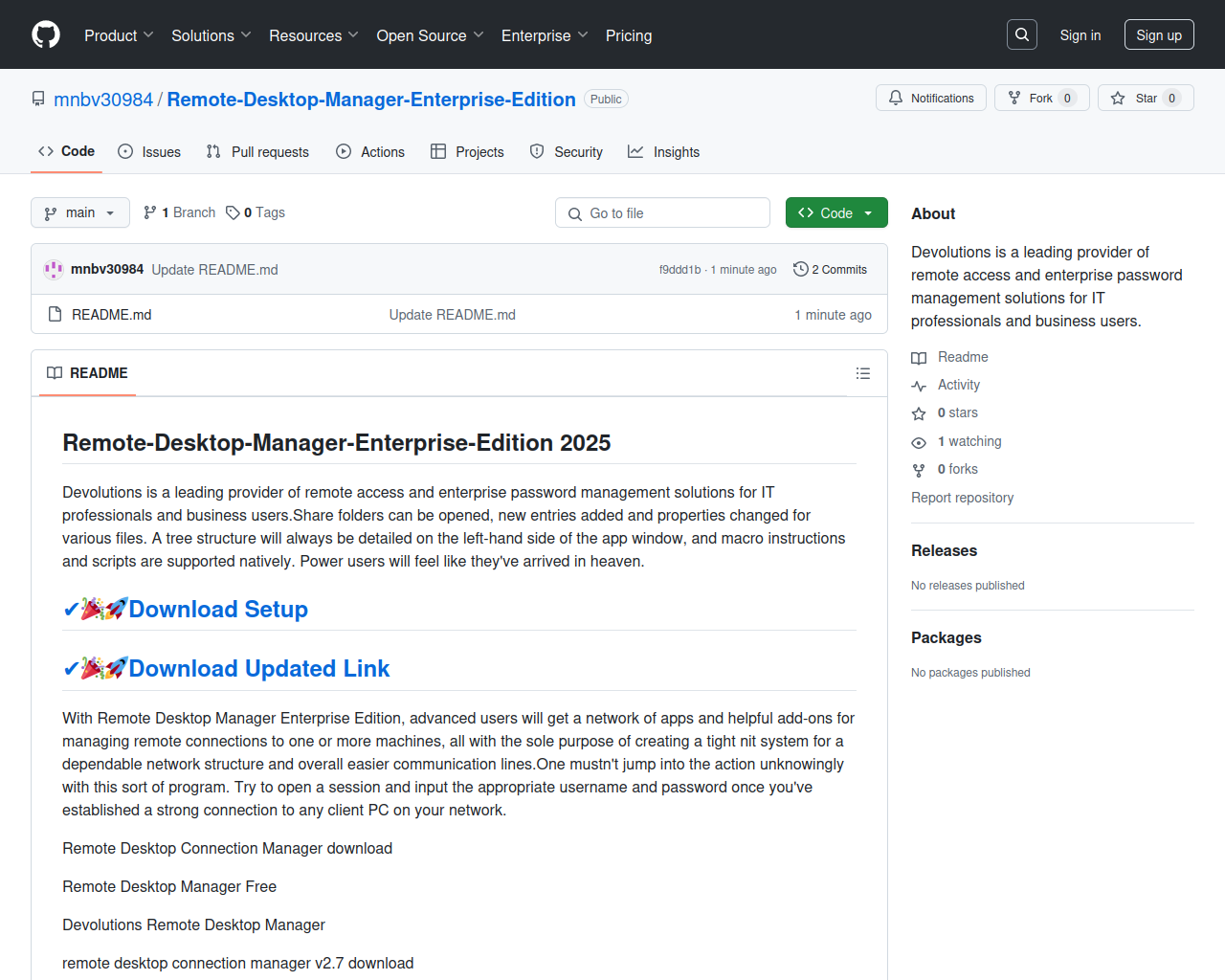Click the branch icon beside 1 Branch
Viewport: 1225px width, 980px height.
coord(150,212)
